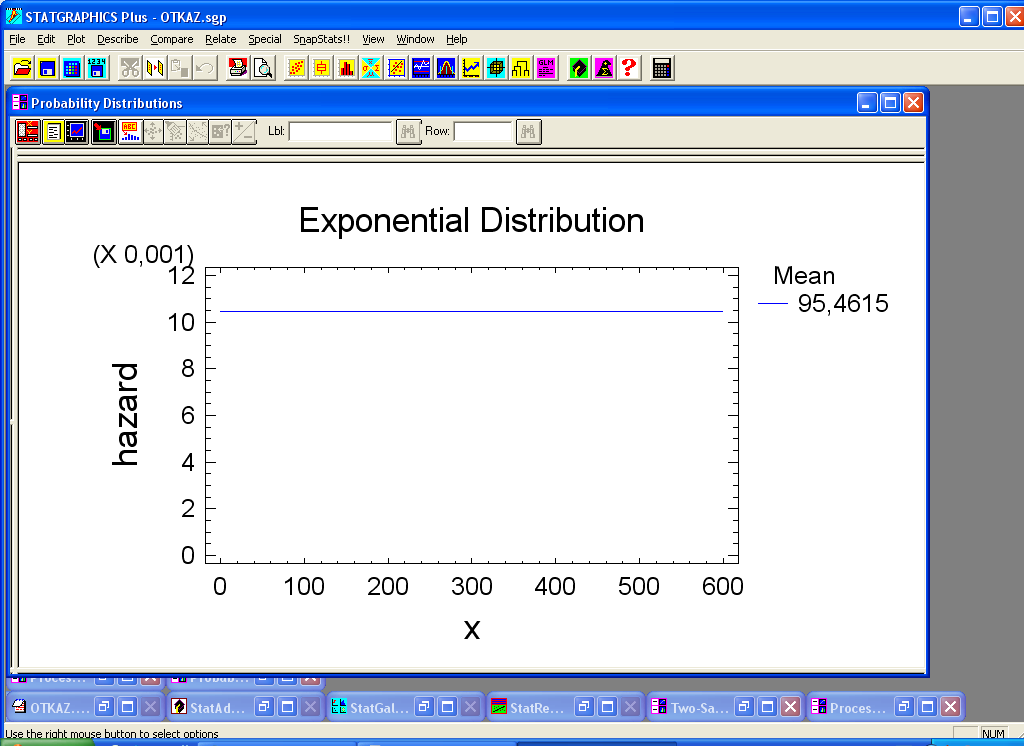Select the minimized StatAd... window title
Viewport: 1024px width, 746px height.
[x=217, y=707]
